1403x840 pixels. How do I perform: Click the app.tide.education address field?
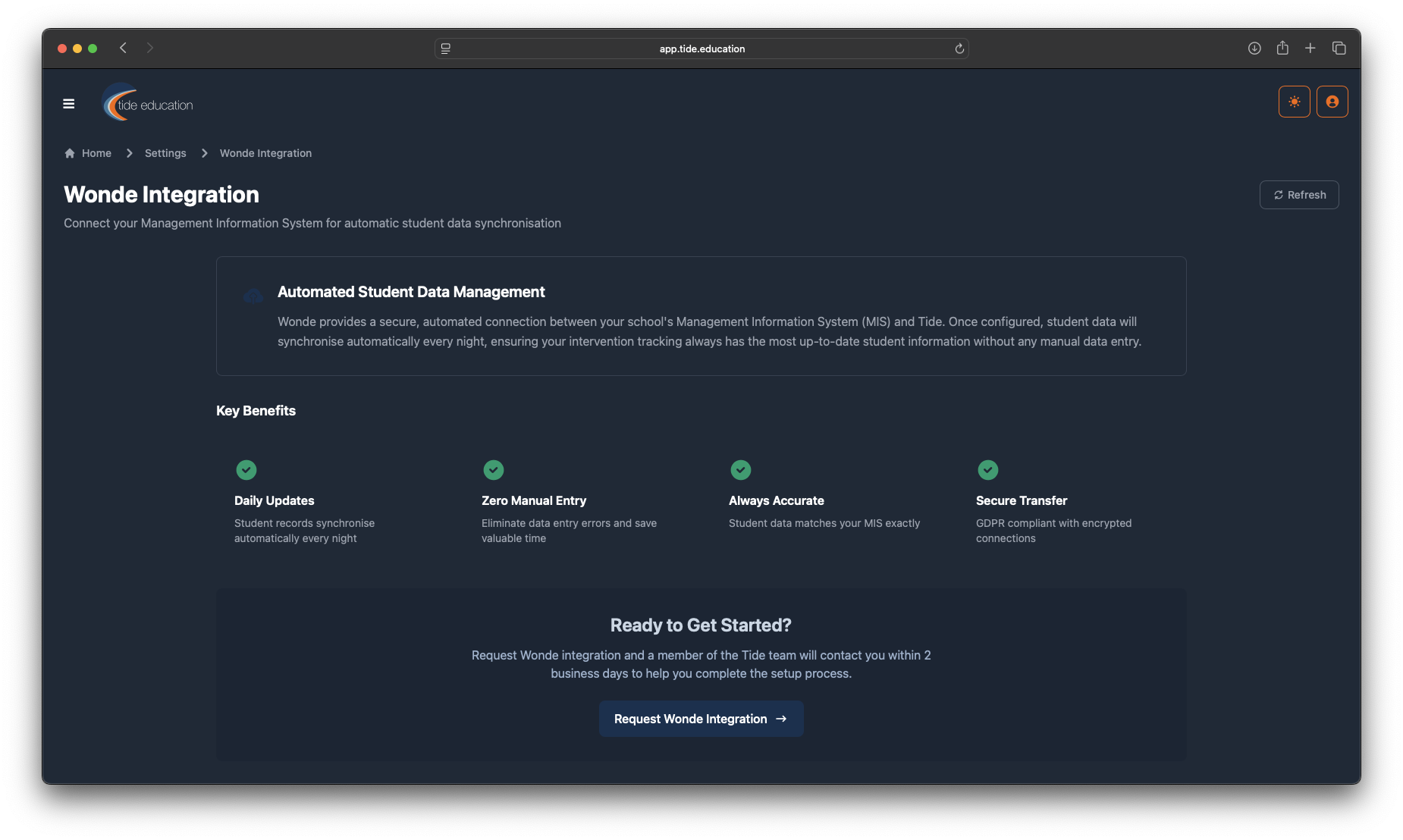pyautogui.click(x=701, y=49)
